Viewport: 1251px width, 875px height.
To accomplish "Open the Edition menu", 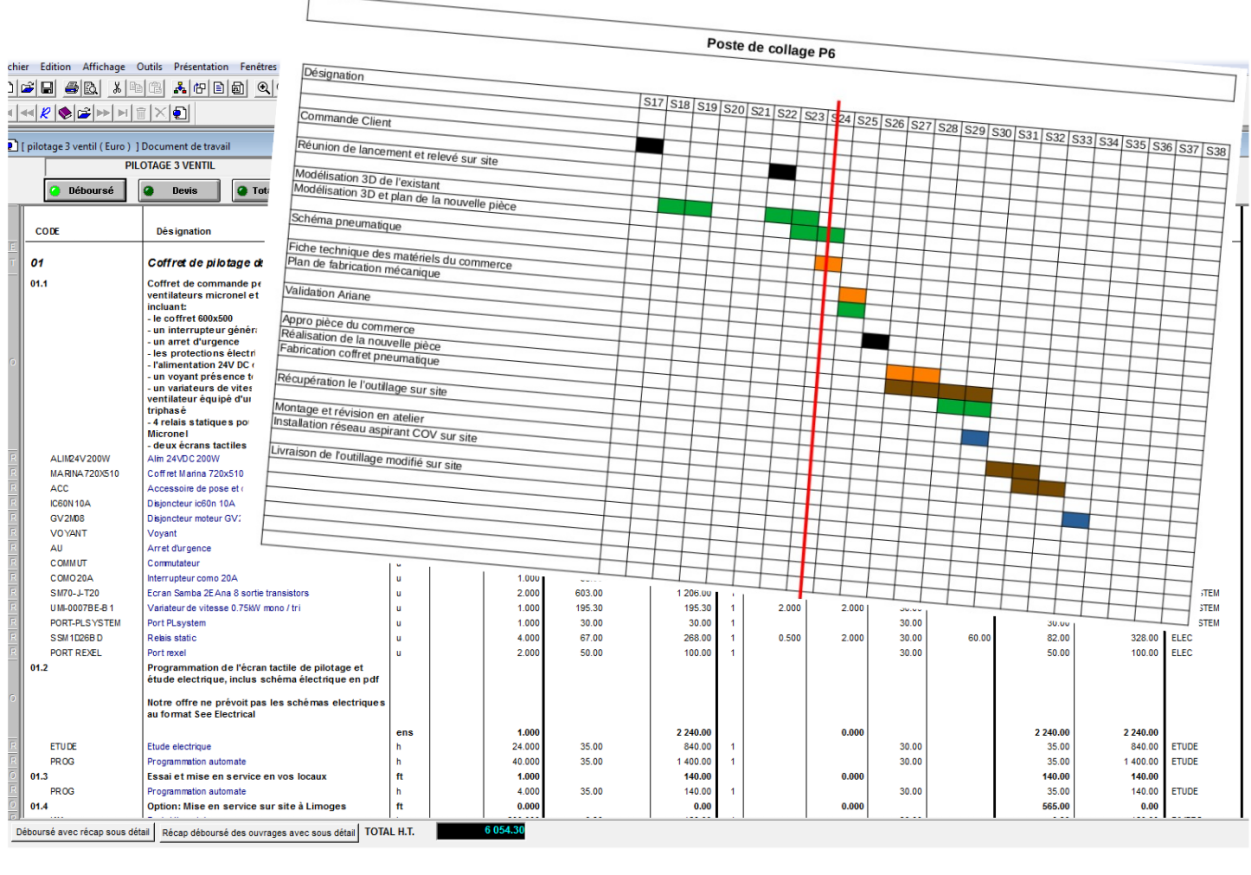I will click(x=56, y=67).
